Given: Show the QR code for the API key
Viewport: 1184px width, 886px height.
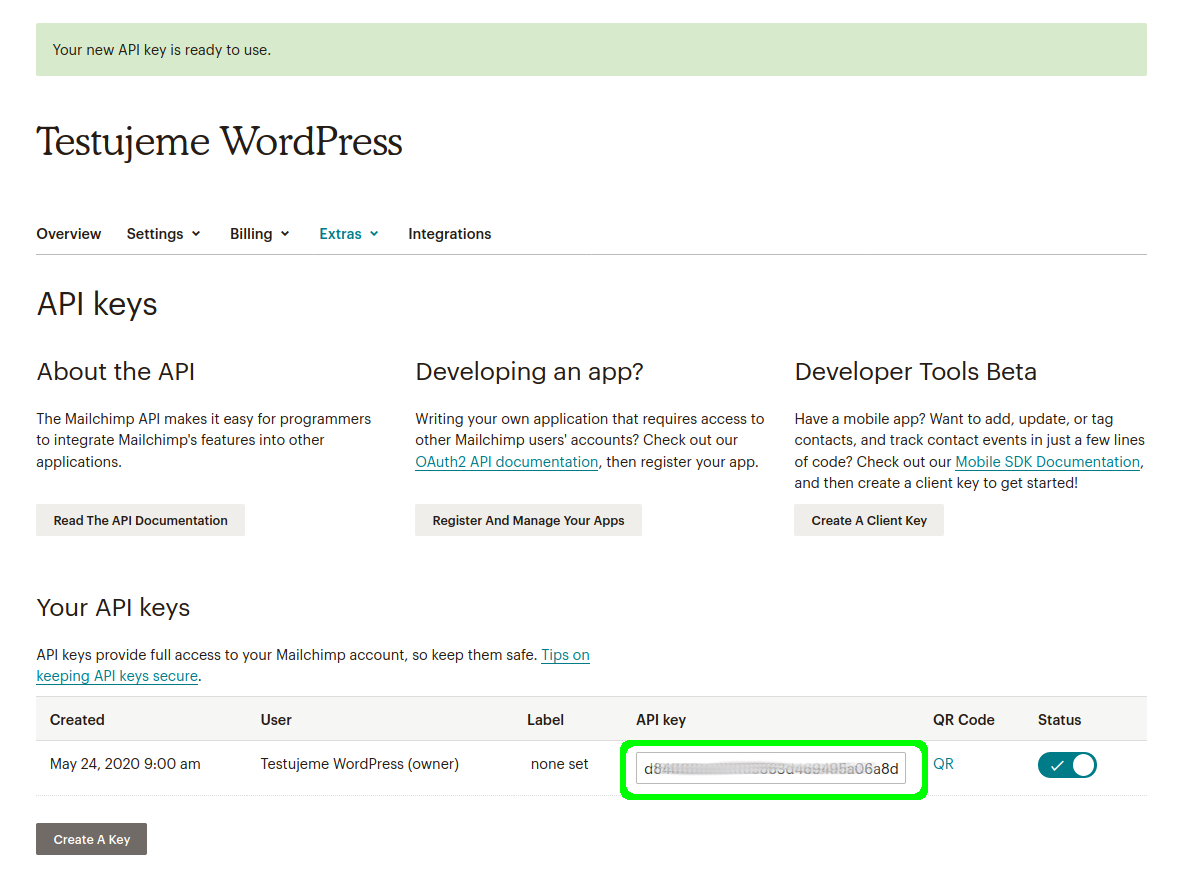Looking at the screenshot, I should pyautogui.click(x=943, y=764).
